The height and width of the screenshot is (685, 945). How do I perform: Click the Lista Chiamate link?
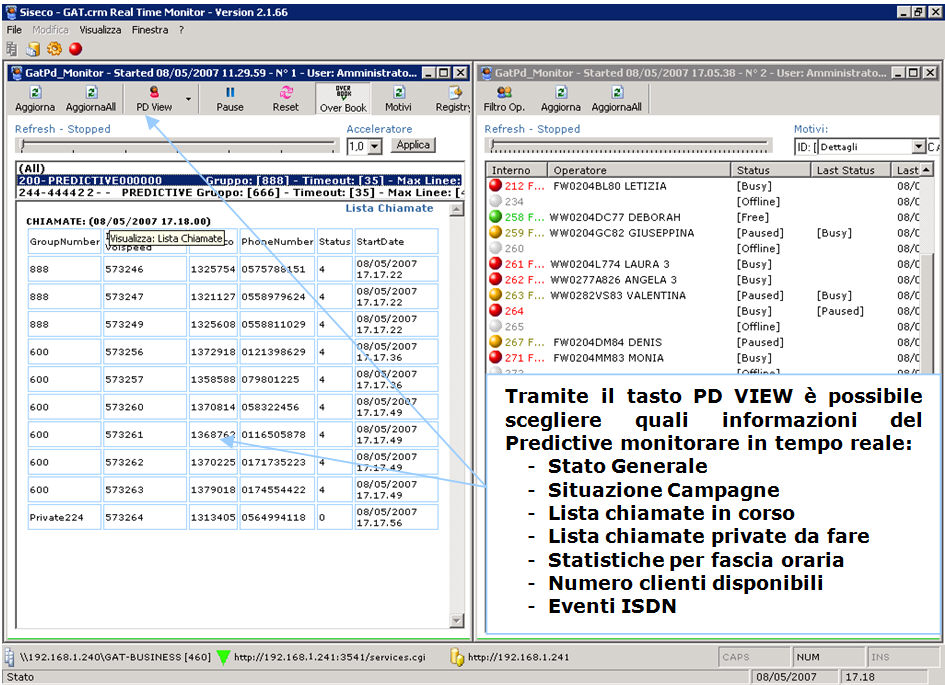tap(389, 208)
